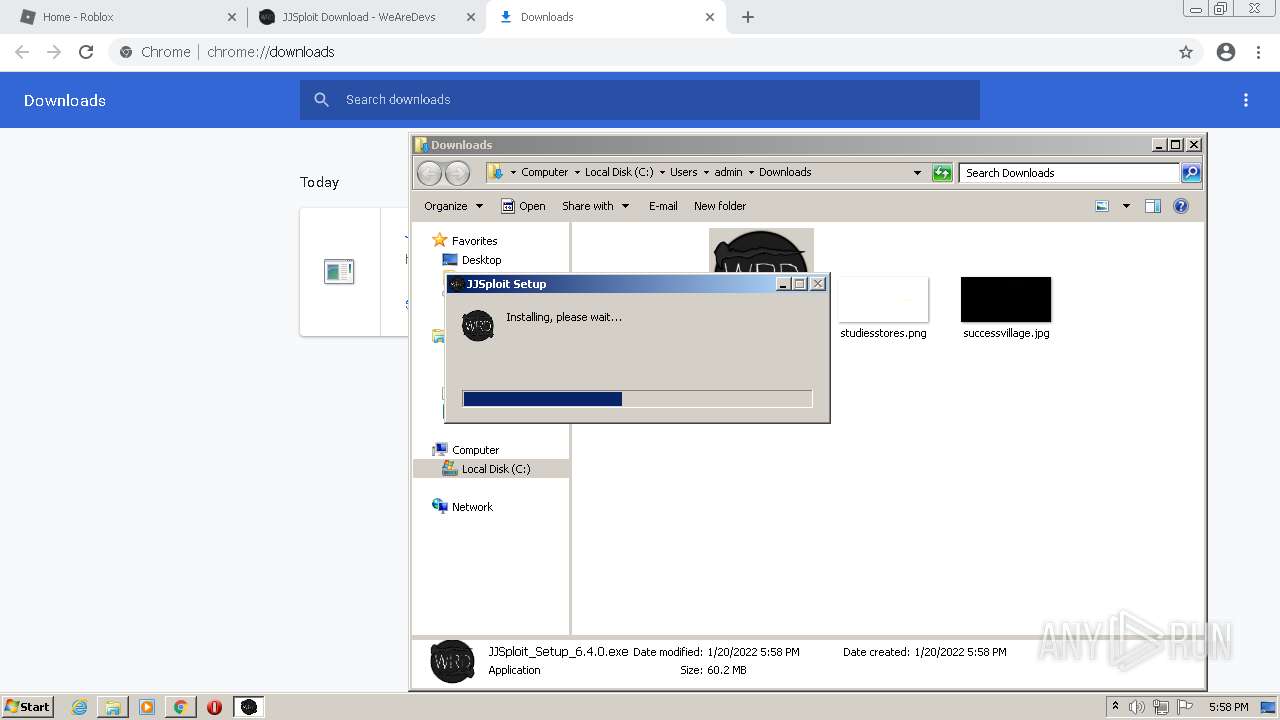Click the Explorer back navigation button
The height and width of the screenshot is (720, 1280).
tap(429, 173)
